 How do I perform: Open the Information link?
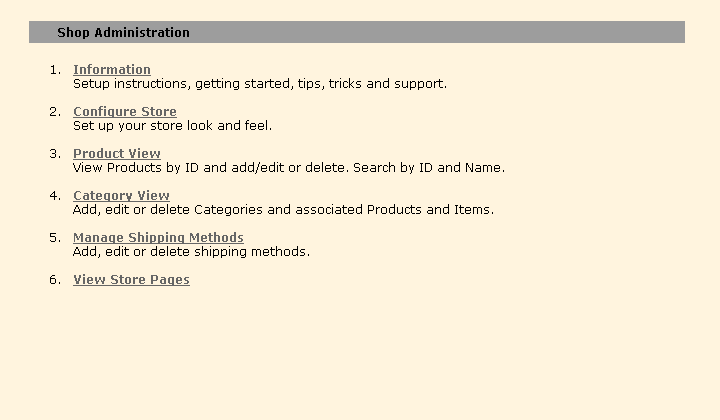click(112, 70)
